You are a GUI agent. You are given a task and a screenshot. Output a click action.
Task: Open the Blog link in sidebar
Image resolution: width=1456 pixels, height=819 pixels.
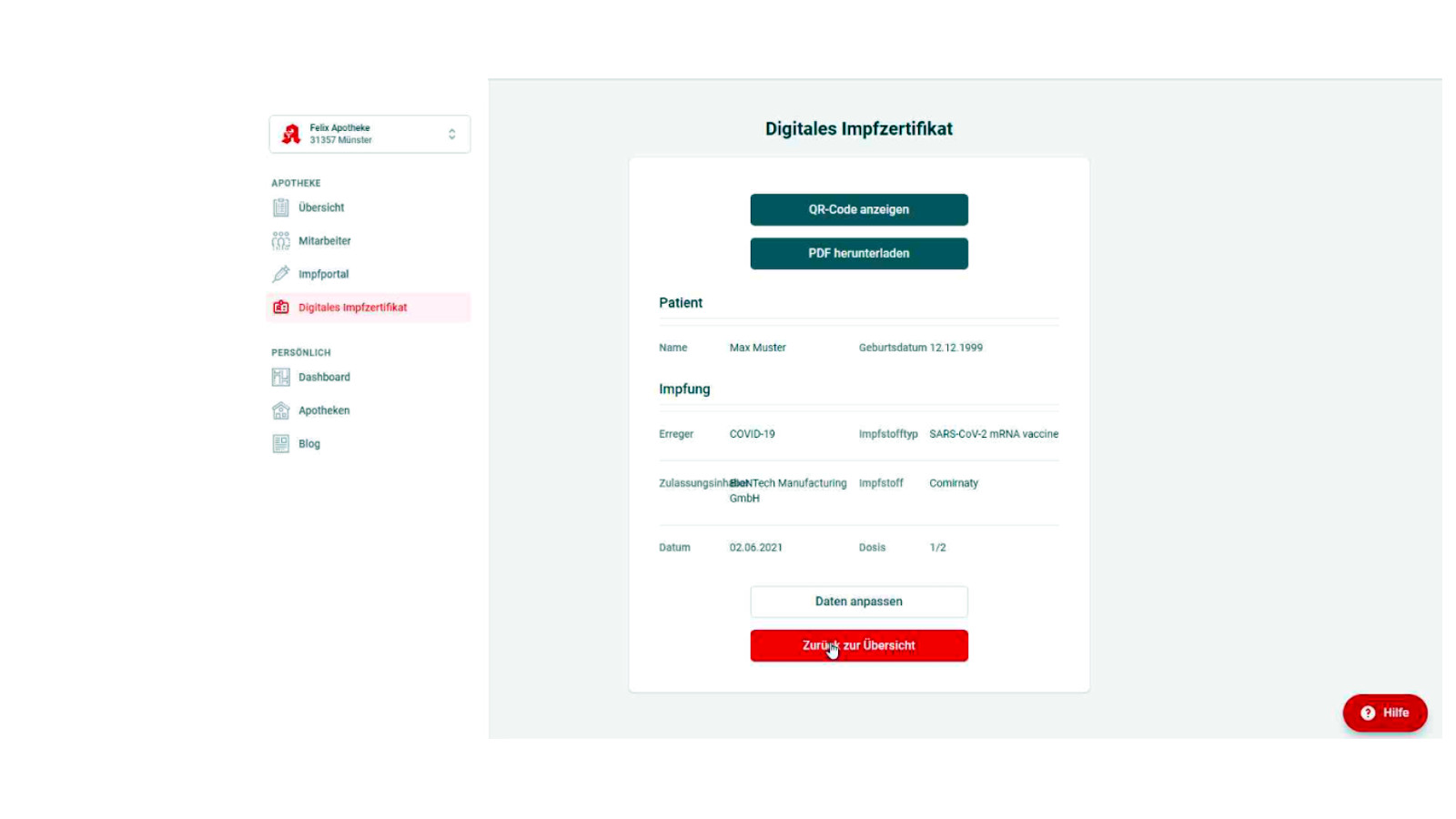309,444
